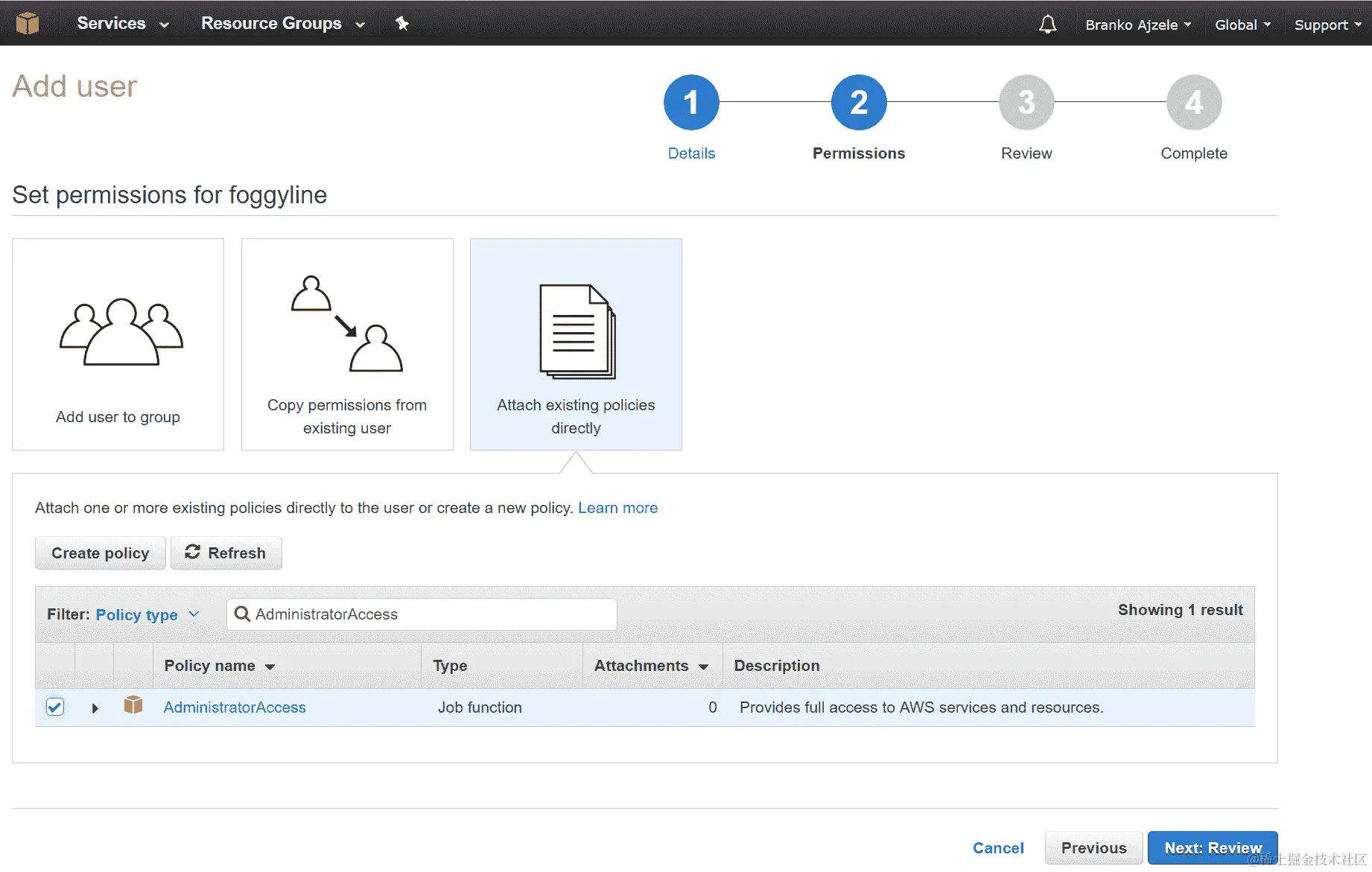Click the pin shortcut icon in the top bar

pyautogui.click(x=402, y=24)
